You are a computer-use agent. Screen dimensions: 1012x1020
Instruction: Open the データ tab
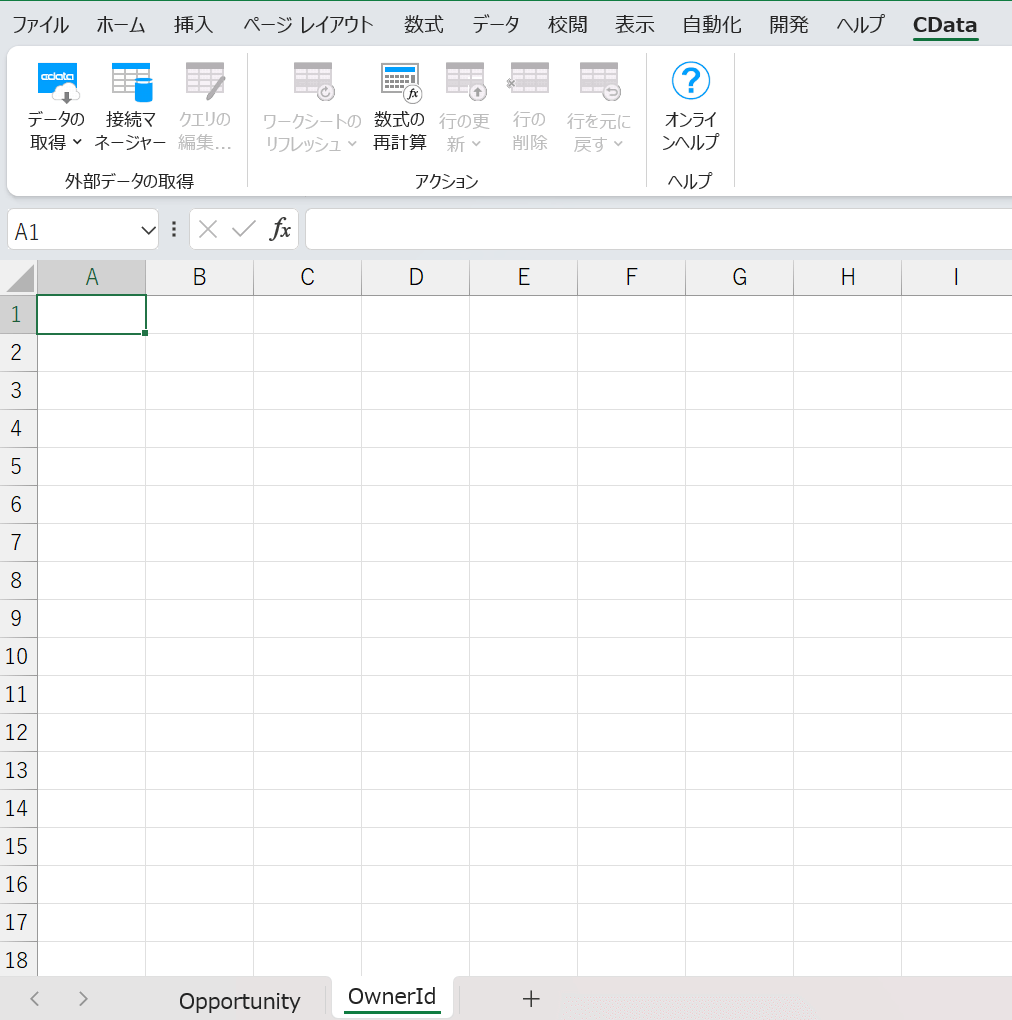(x=496, y=25)
